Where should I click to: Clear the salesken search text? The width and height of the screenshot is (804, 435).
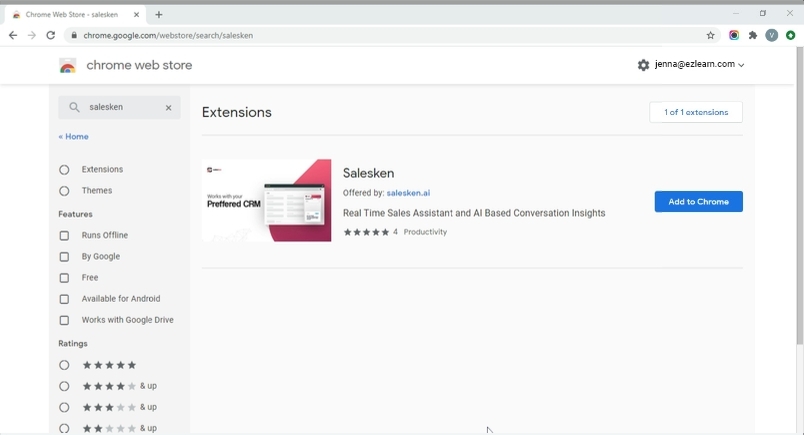168,108
